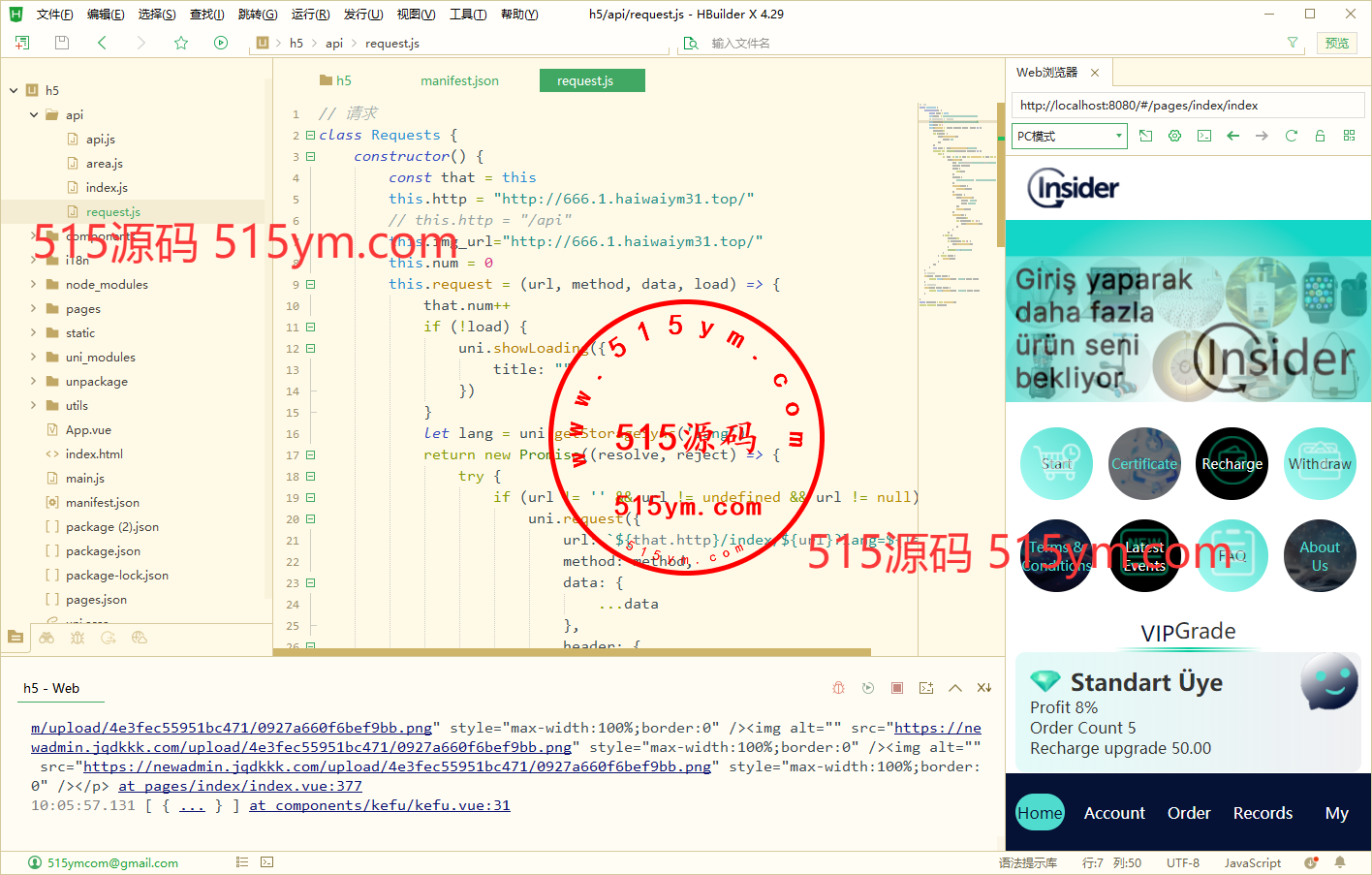Refresh the built-in web browser page
The image size is (1372, 875).
coord(1291,137)
